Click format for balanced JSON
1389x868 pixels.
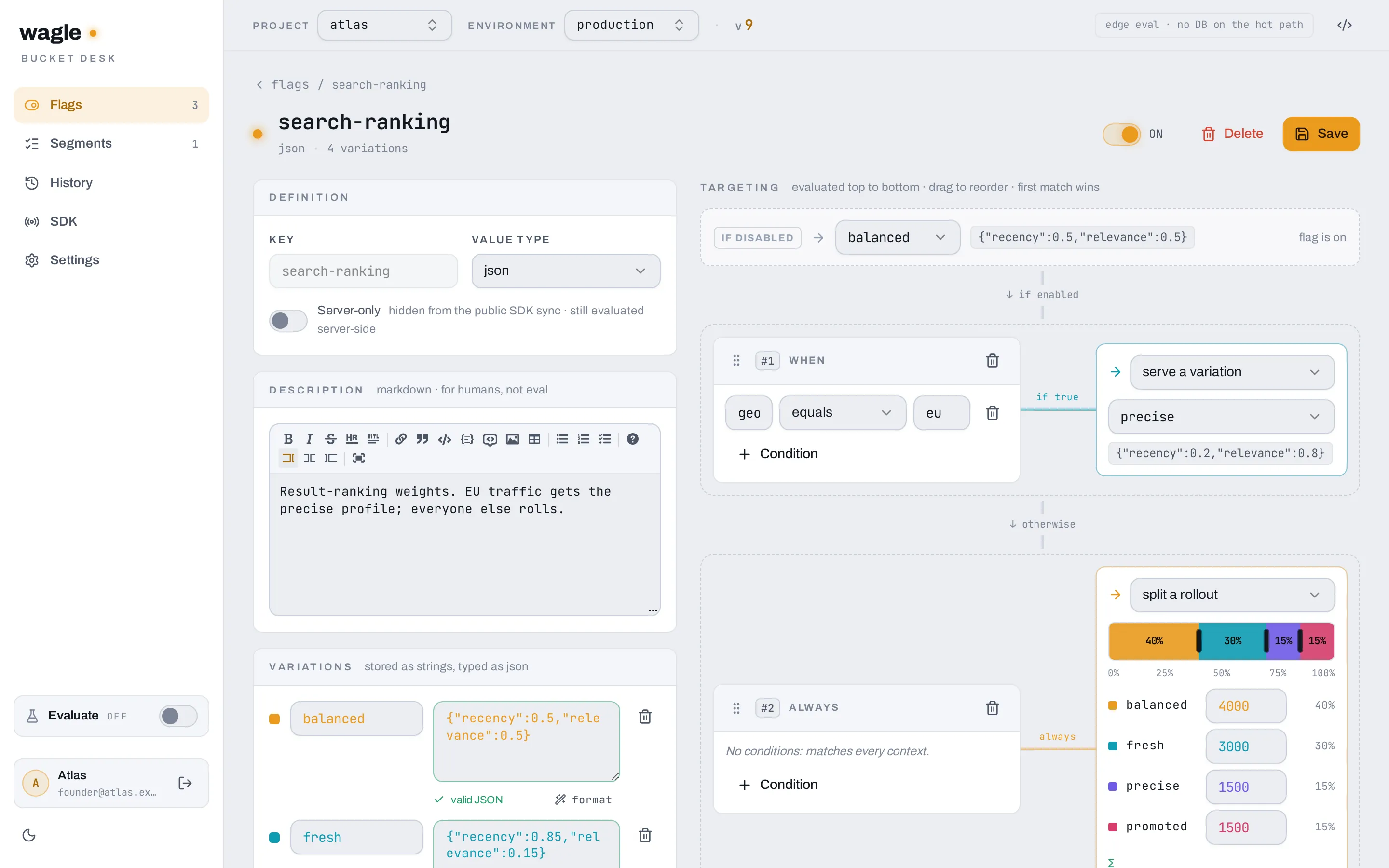583,800
